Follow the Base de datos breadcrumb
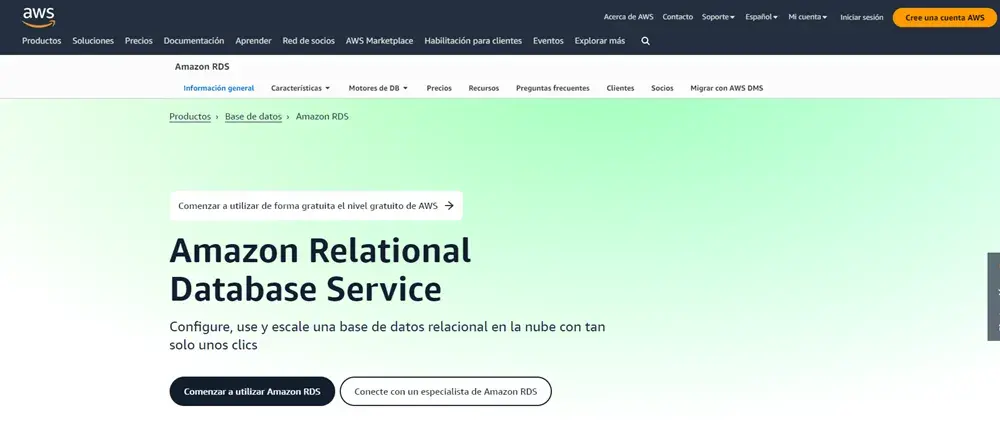Viewport: 1000px width, 440px height. pos(253,117)
